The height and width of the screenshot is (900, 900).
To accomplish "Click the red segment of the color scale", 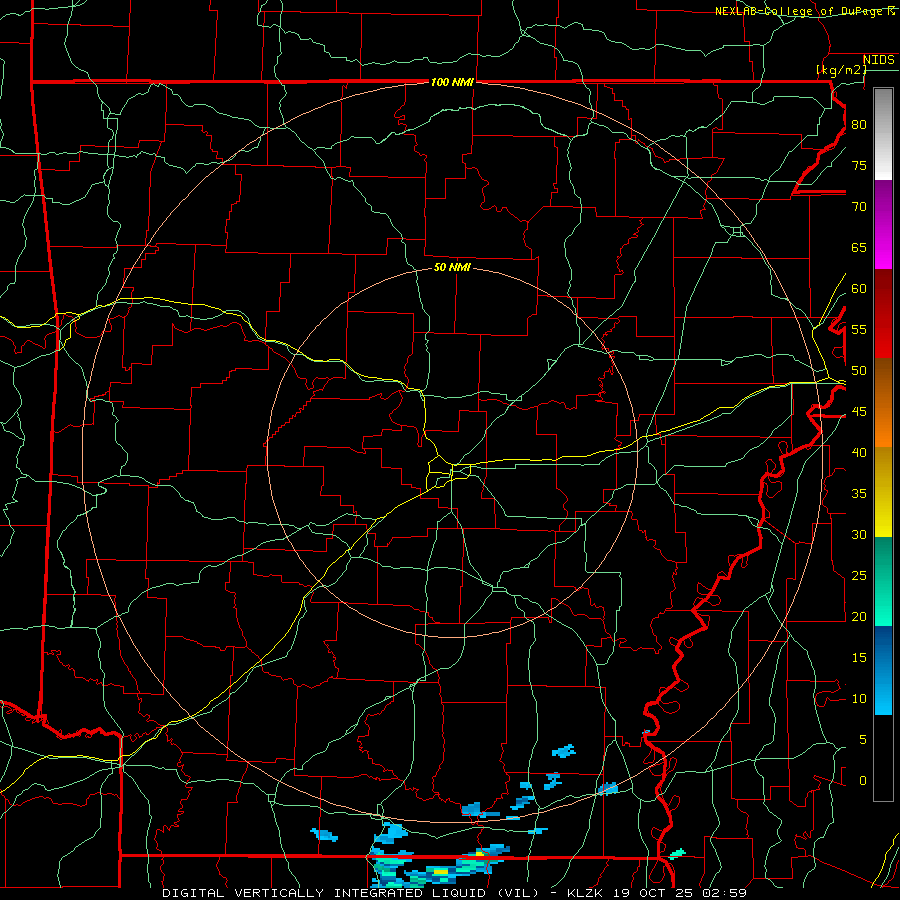I will (883, 314).
